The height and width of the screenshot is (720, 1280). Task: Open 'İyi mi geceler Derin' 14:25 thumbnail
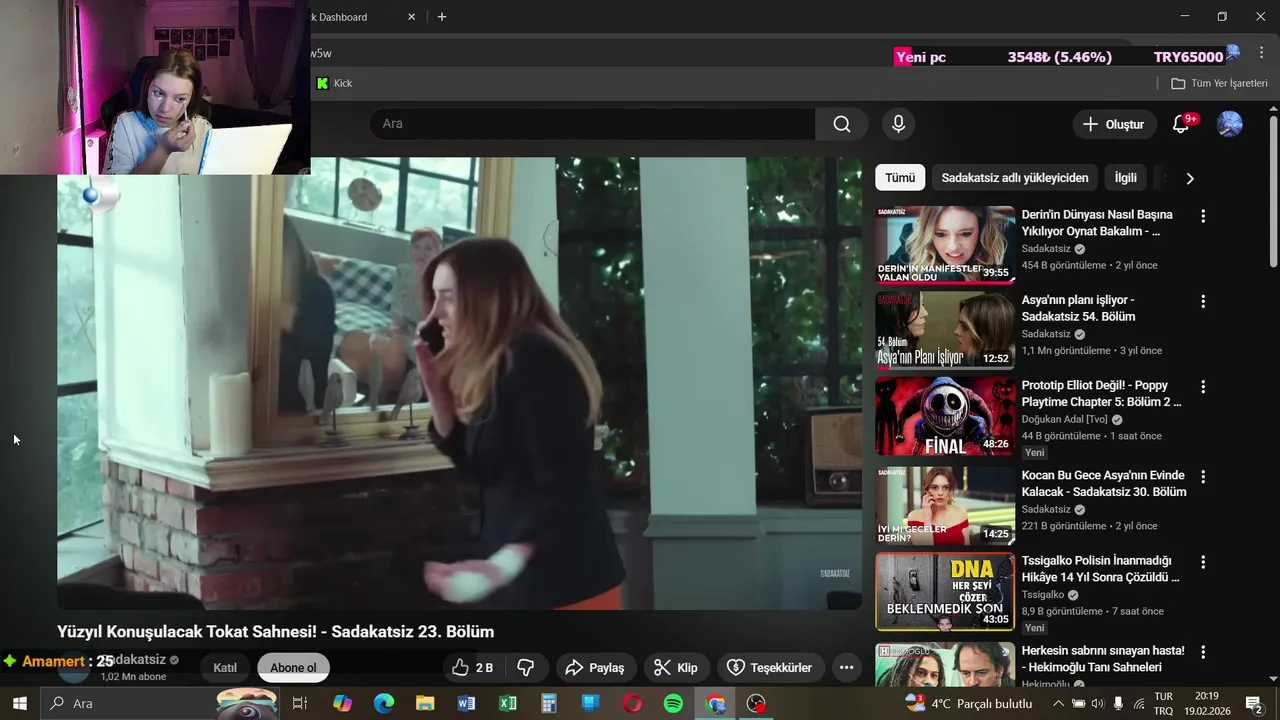coord(945,505)
